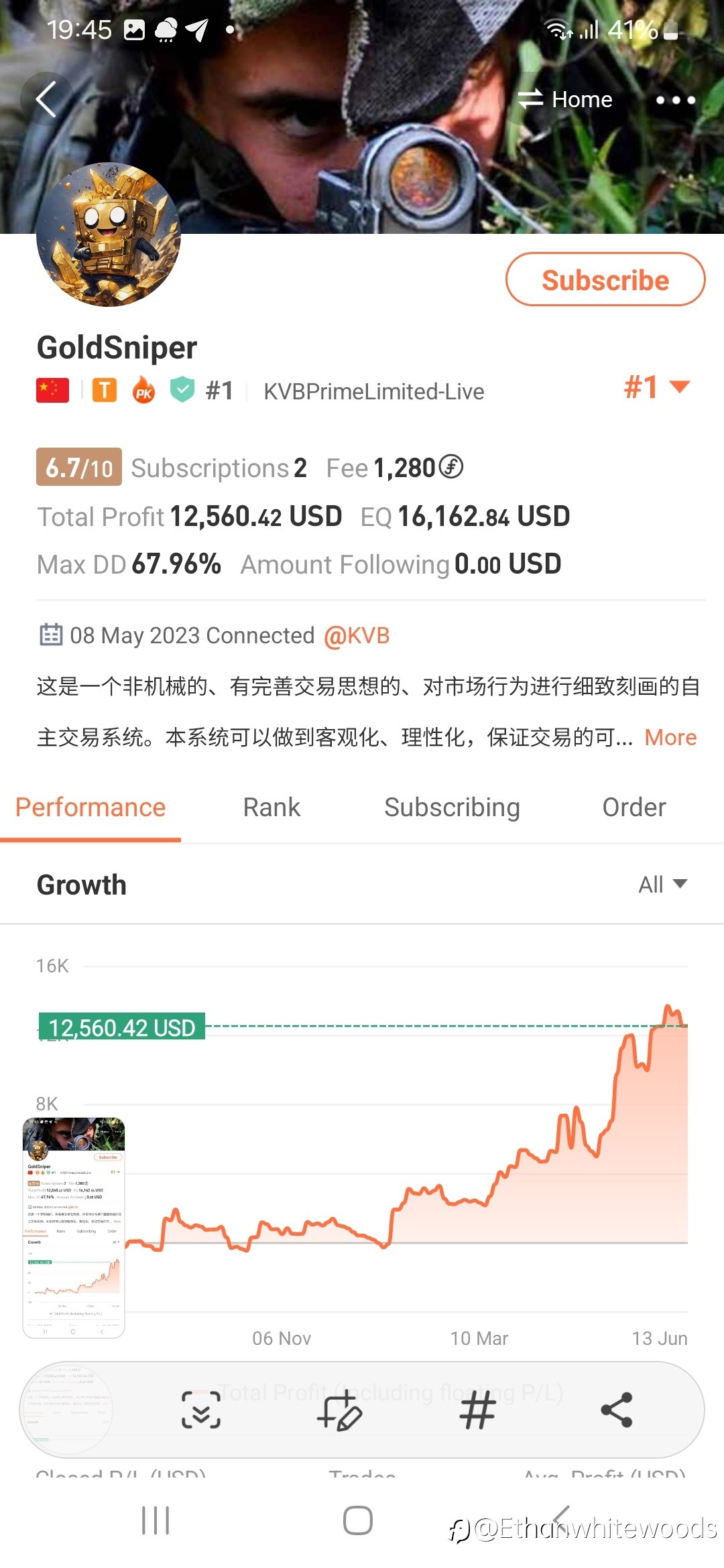
Task: Open the screenshot preview thumbnail
Action: (74, 1228)
